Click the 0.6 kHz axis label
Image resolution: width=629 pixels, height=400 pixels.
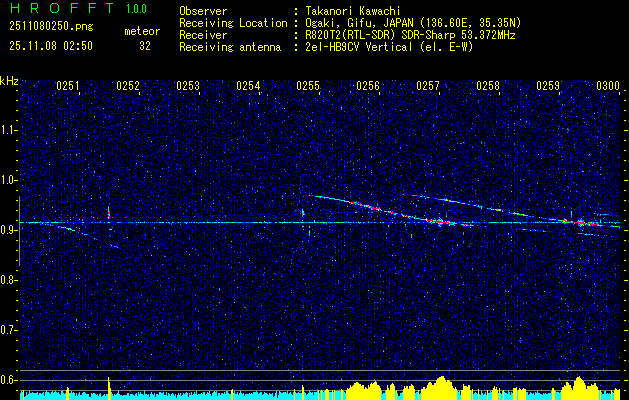(x=9, y=380)
